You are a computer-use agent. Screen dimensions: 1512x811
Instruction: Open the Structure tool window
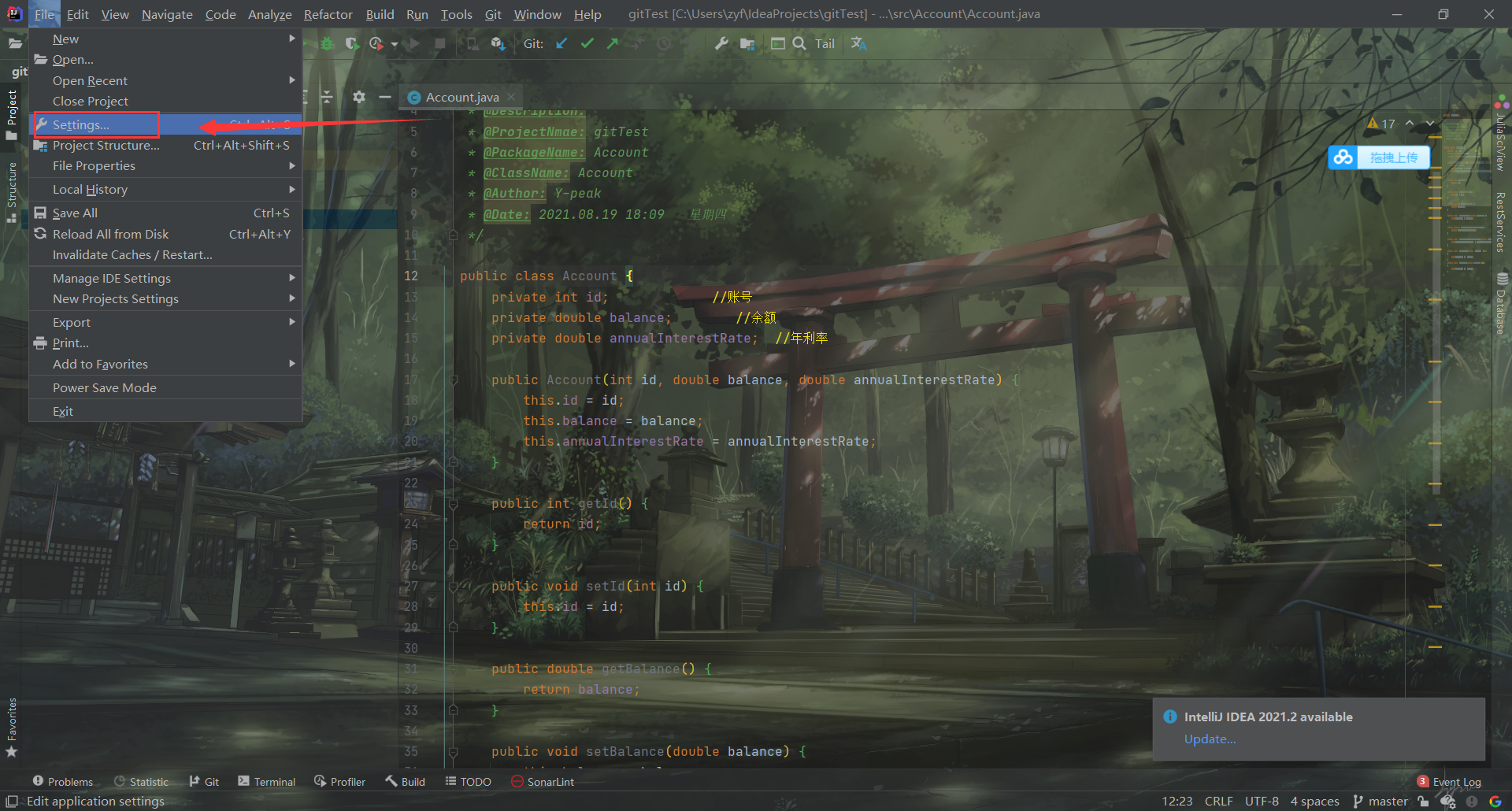[12, 192]
